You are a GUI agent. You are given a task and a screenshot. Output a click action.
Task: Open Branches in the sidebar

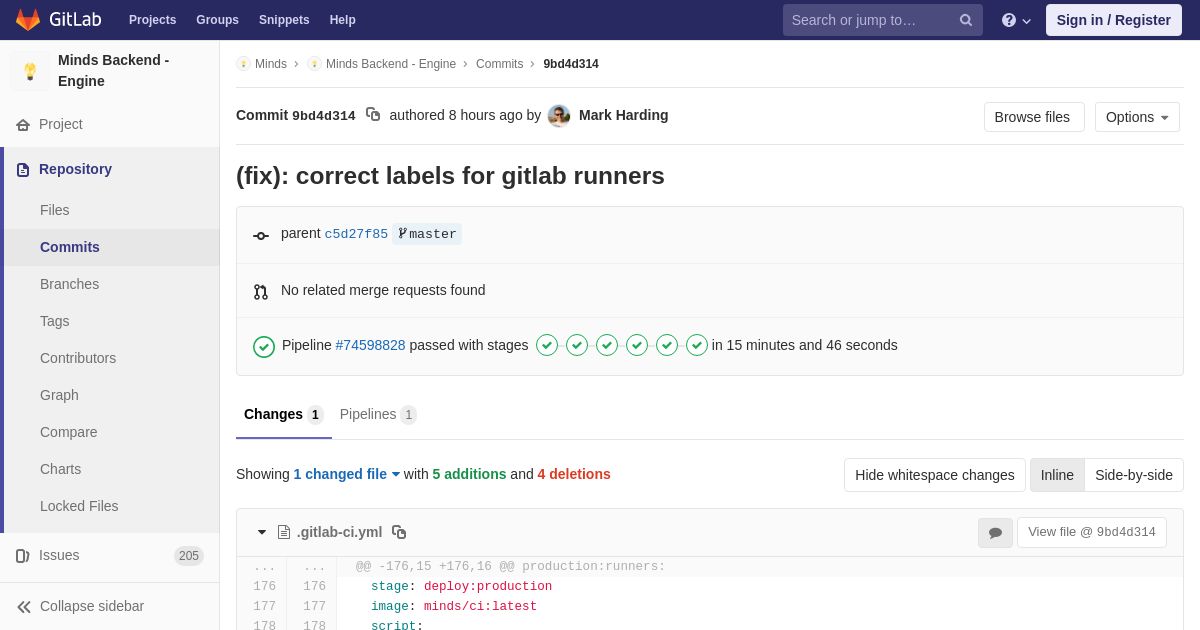point(69,284)
